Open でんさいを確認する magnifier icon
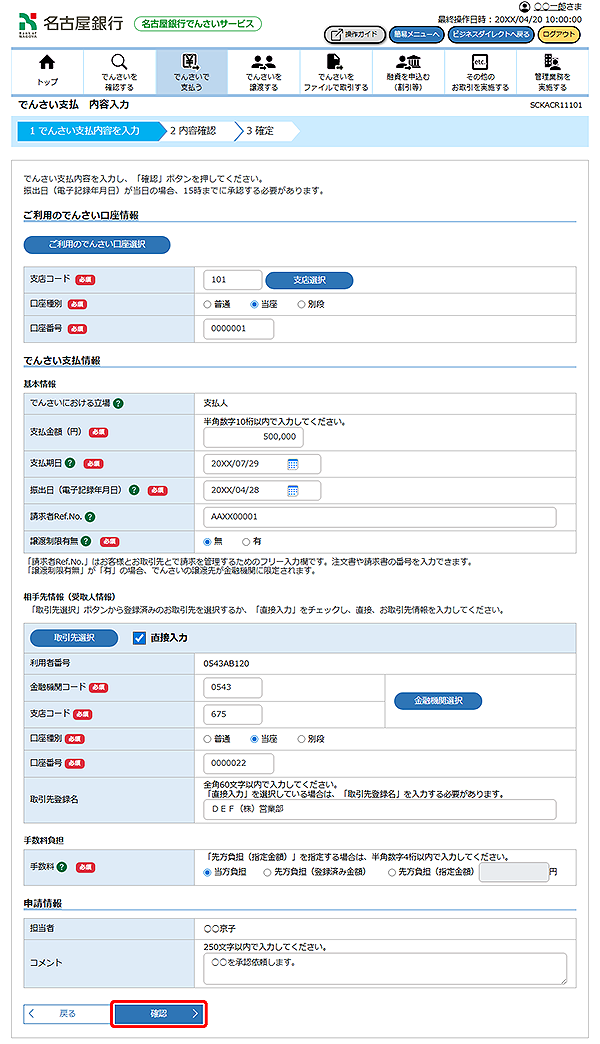This screenshot has height=1044, width=600. tap(119, 63)
